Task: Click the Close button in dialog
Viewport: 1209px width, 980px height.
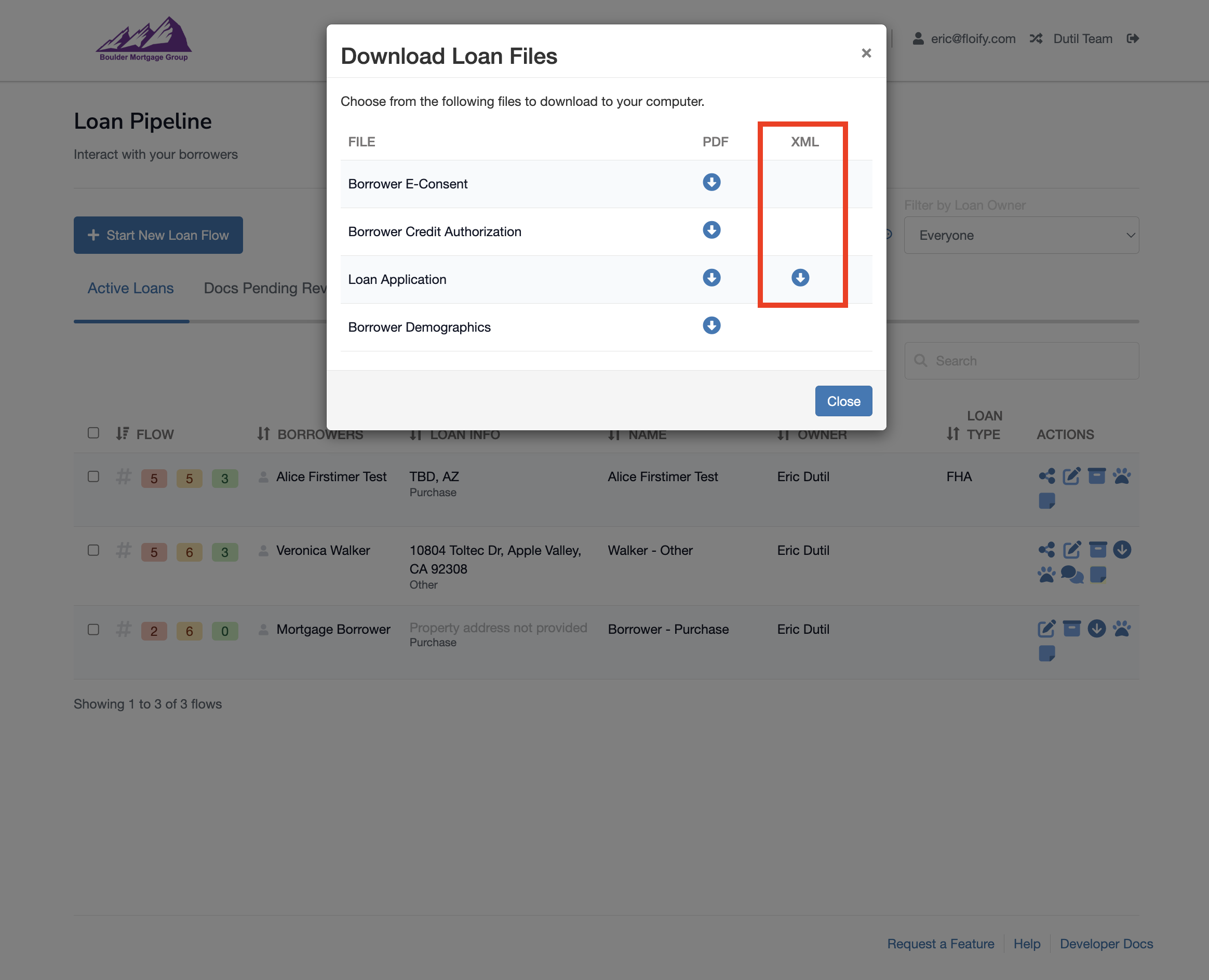Action: 843,401
